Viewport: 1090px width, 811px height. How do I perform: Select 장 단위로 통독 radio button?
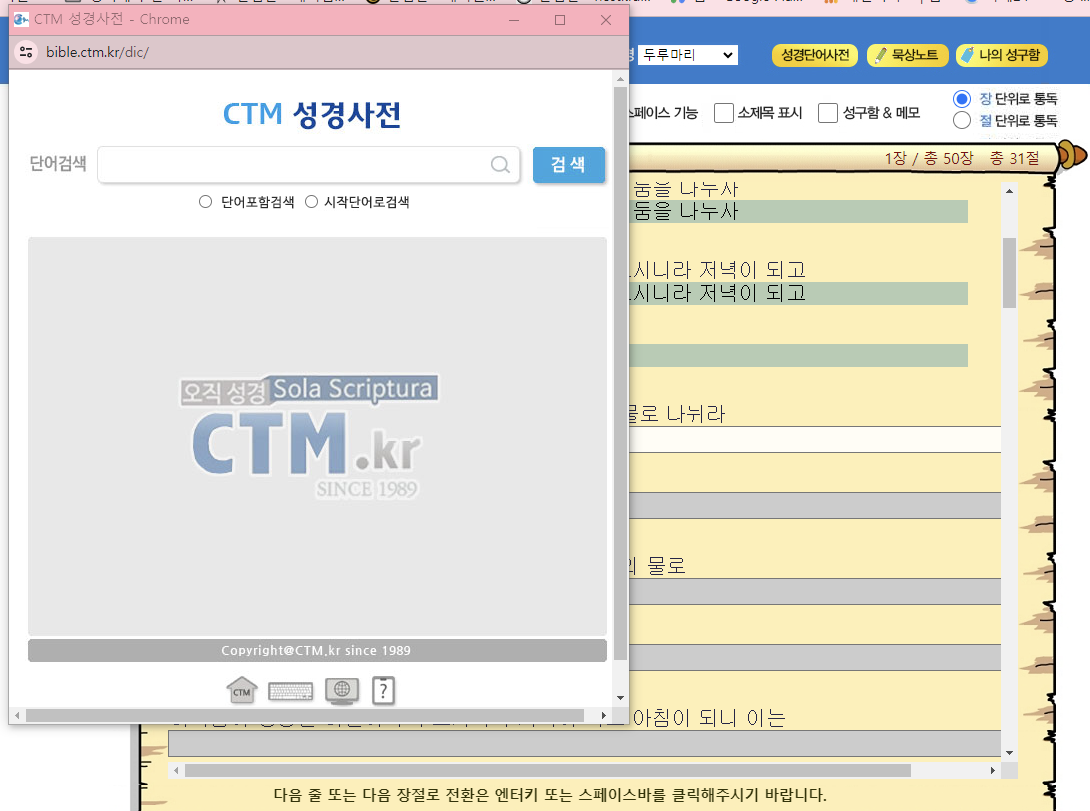coord(961,99)
